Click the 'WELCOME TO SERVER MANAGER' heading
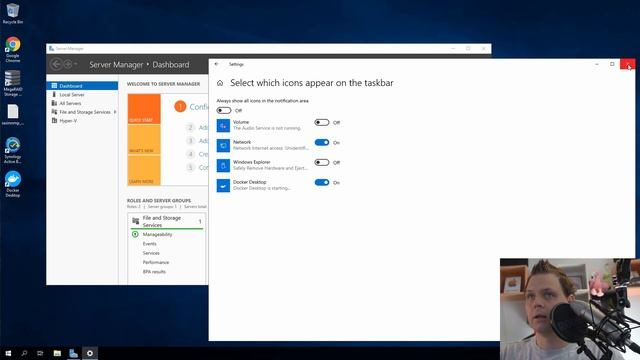The width and height of the screenshot is (640, 360). [163, 84]
